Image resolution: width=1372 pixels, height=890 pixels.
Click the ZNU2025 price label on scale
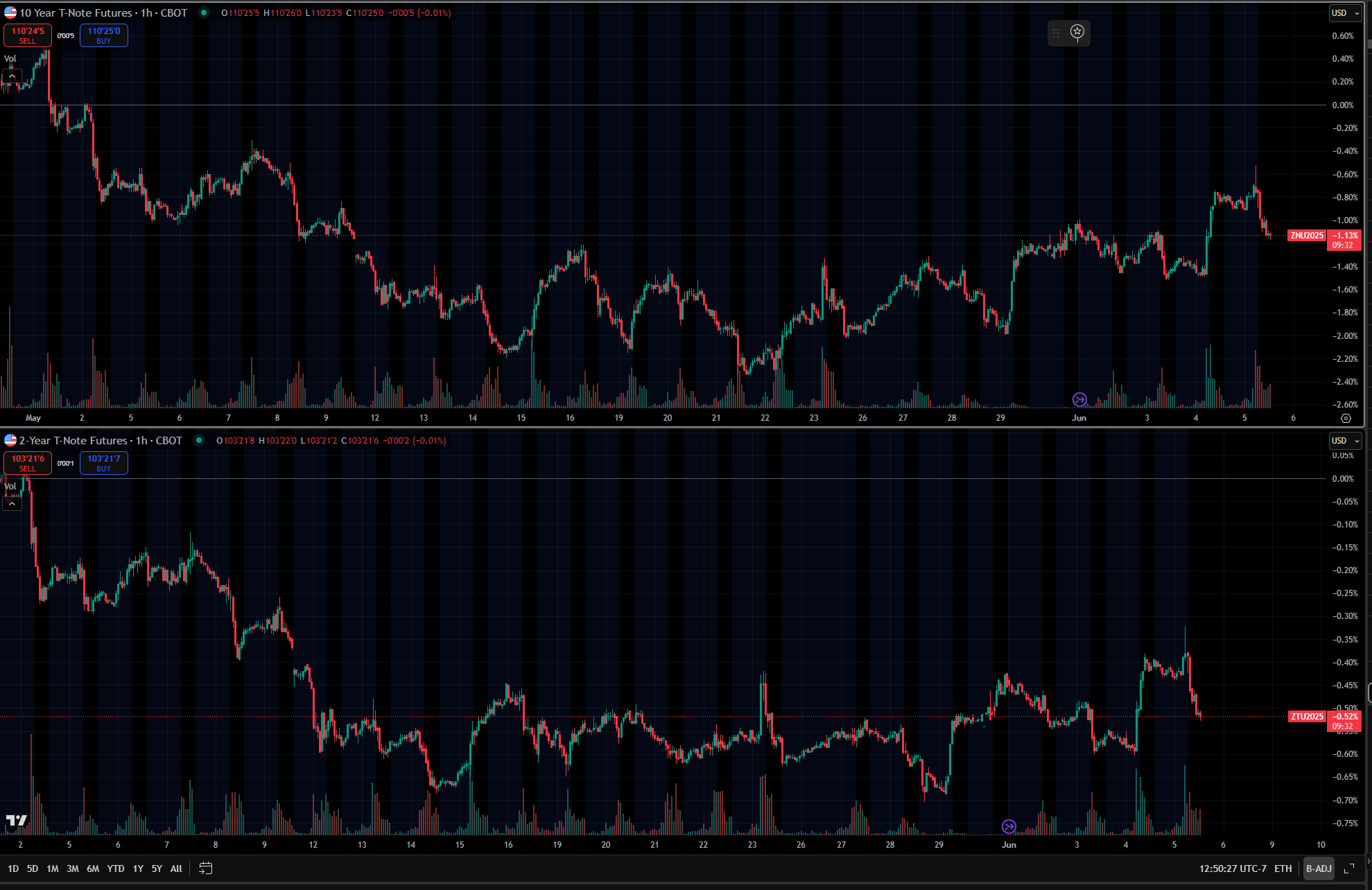pyautogui.click(x=1307, y=236)
